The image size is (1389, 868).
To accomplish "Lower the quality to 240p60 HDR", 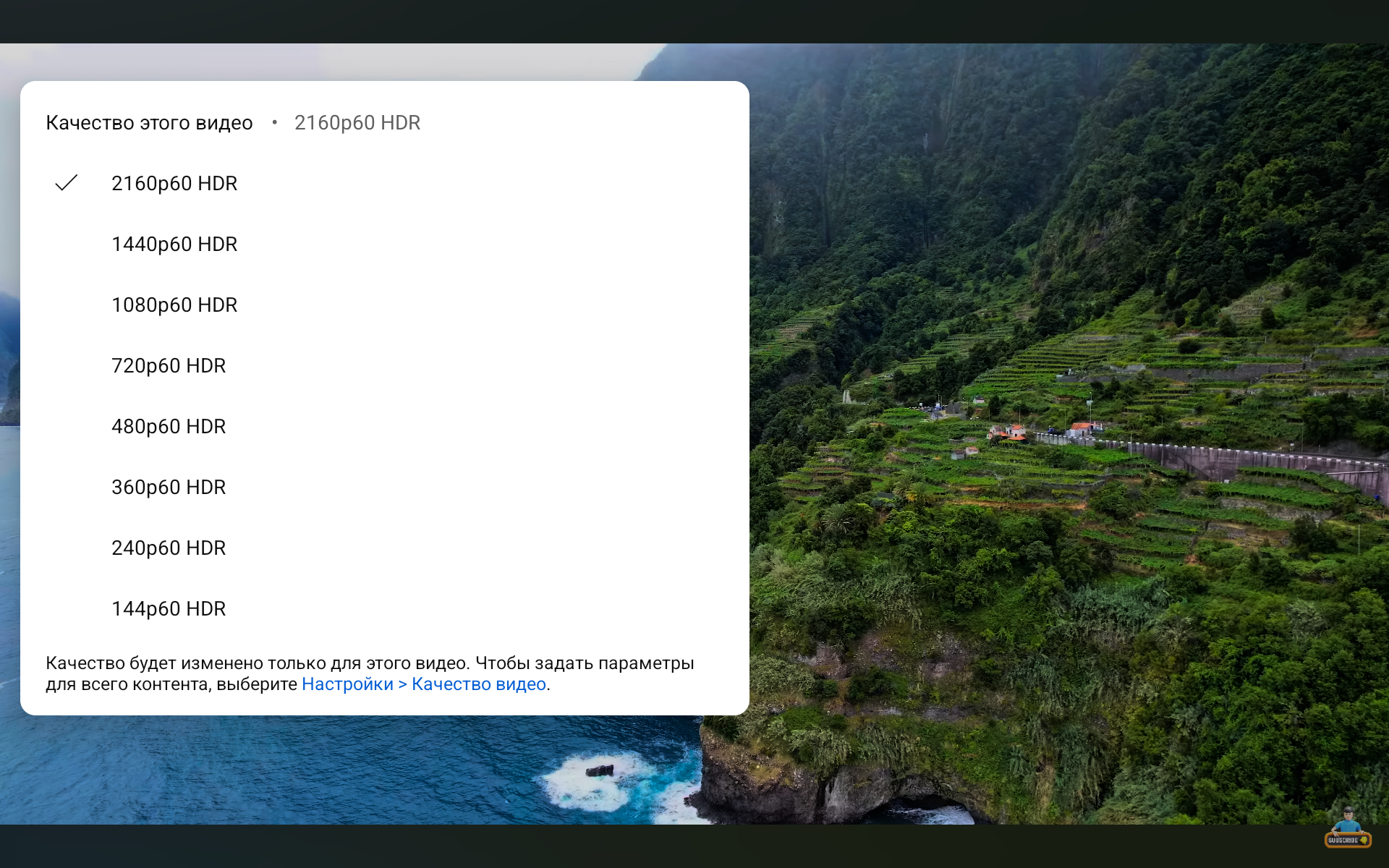I will [384, 548].
